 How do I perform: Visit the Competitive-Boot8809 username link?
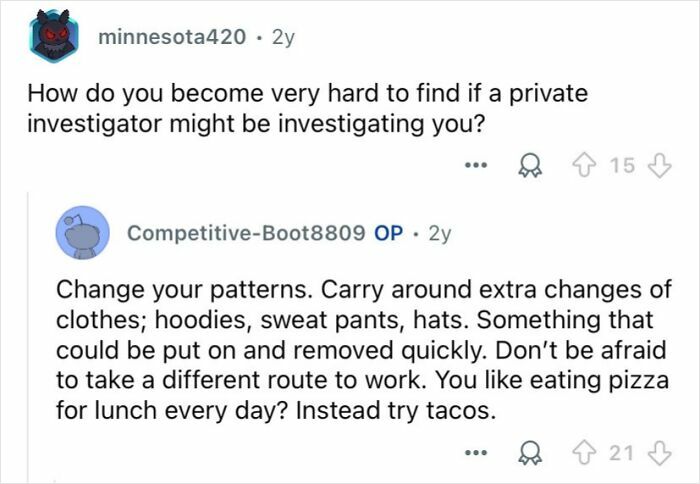(246, 233)
